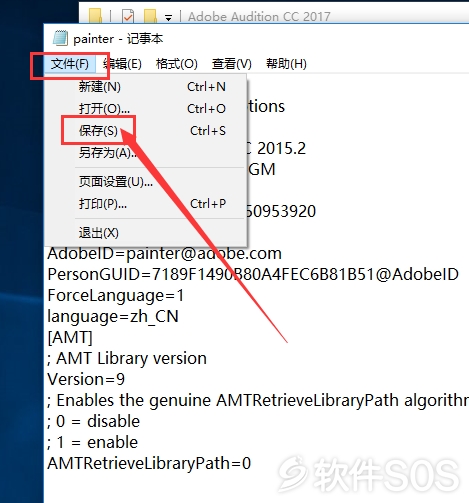Open the 帮助(H) menu
This screenshot has height=503, width=469.
286,64
